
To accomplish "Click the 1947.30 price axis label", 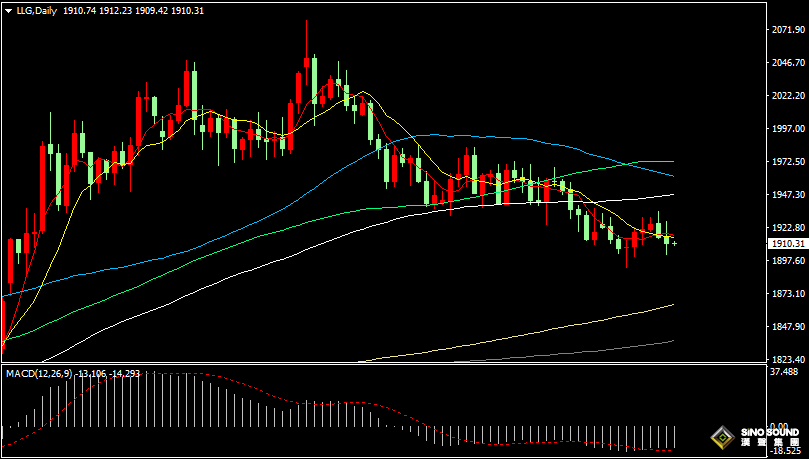I will point(788,195).
